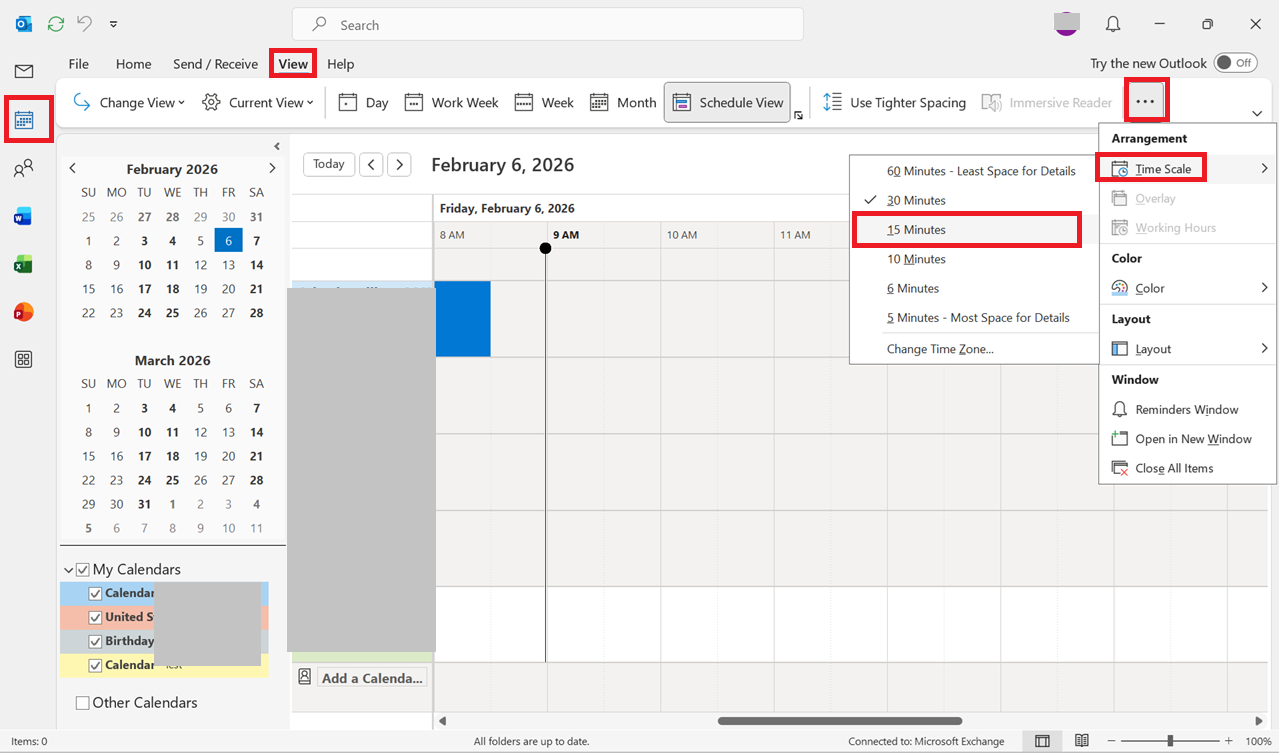Expand the Color submenu

pos(1188,288)
